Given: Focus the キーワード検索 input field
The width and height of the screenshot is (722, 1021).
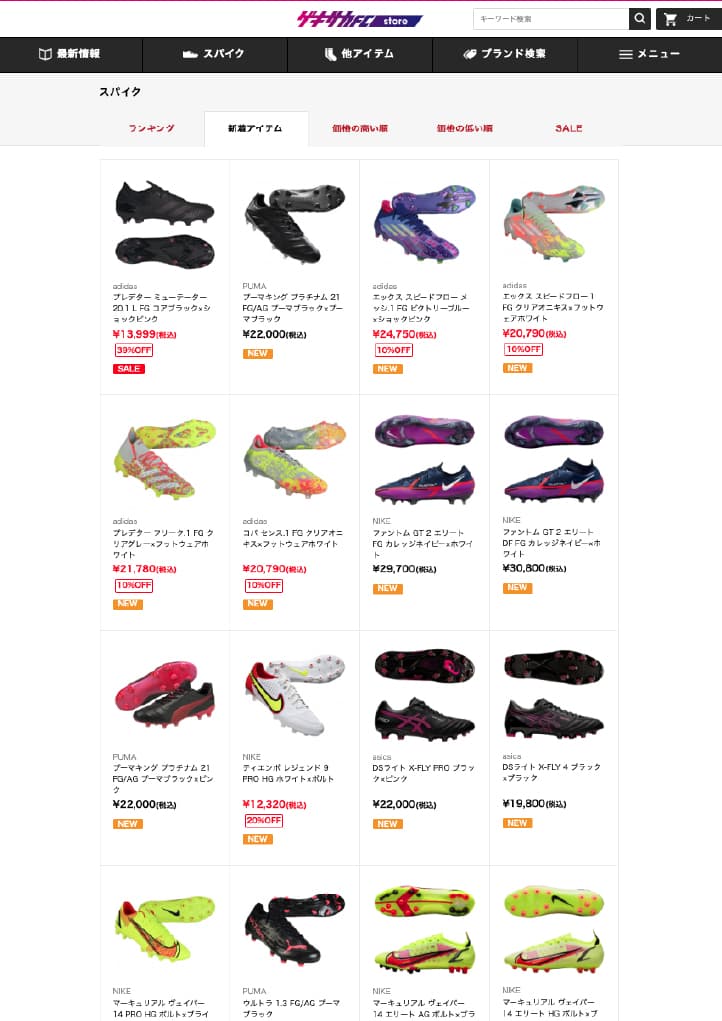Looking at the screenshot, I should pyautogui.click(x=551, y=19).
